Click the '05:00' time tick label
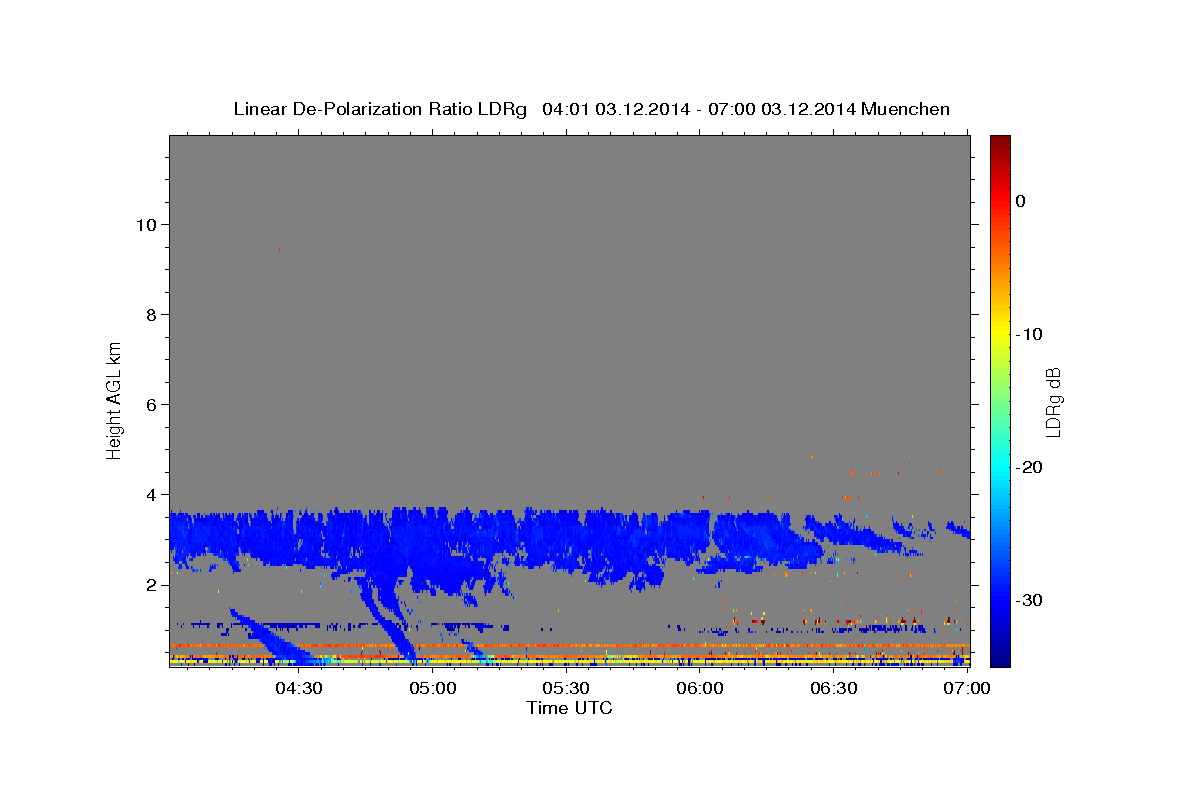1200x800 pixels. point(433,689)
